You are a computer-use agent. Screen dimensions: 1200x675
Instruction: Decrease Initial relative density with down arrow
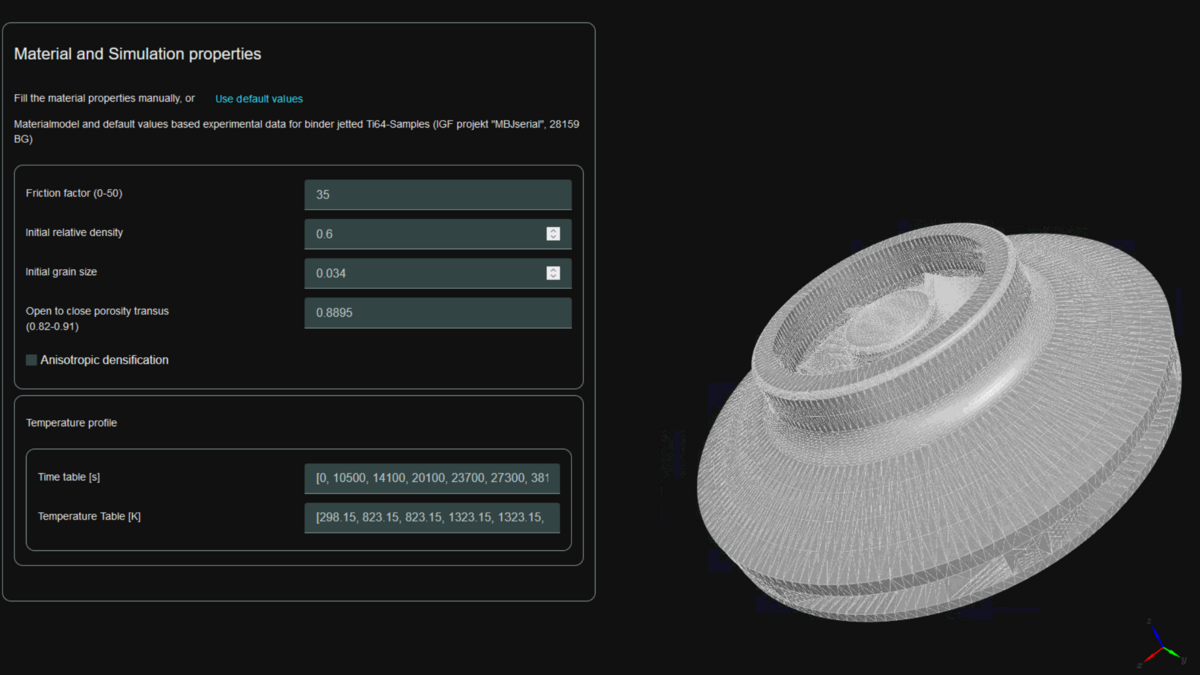coord(553,237)
